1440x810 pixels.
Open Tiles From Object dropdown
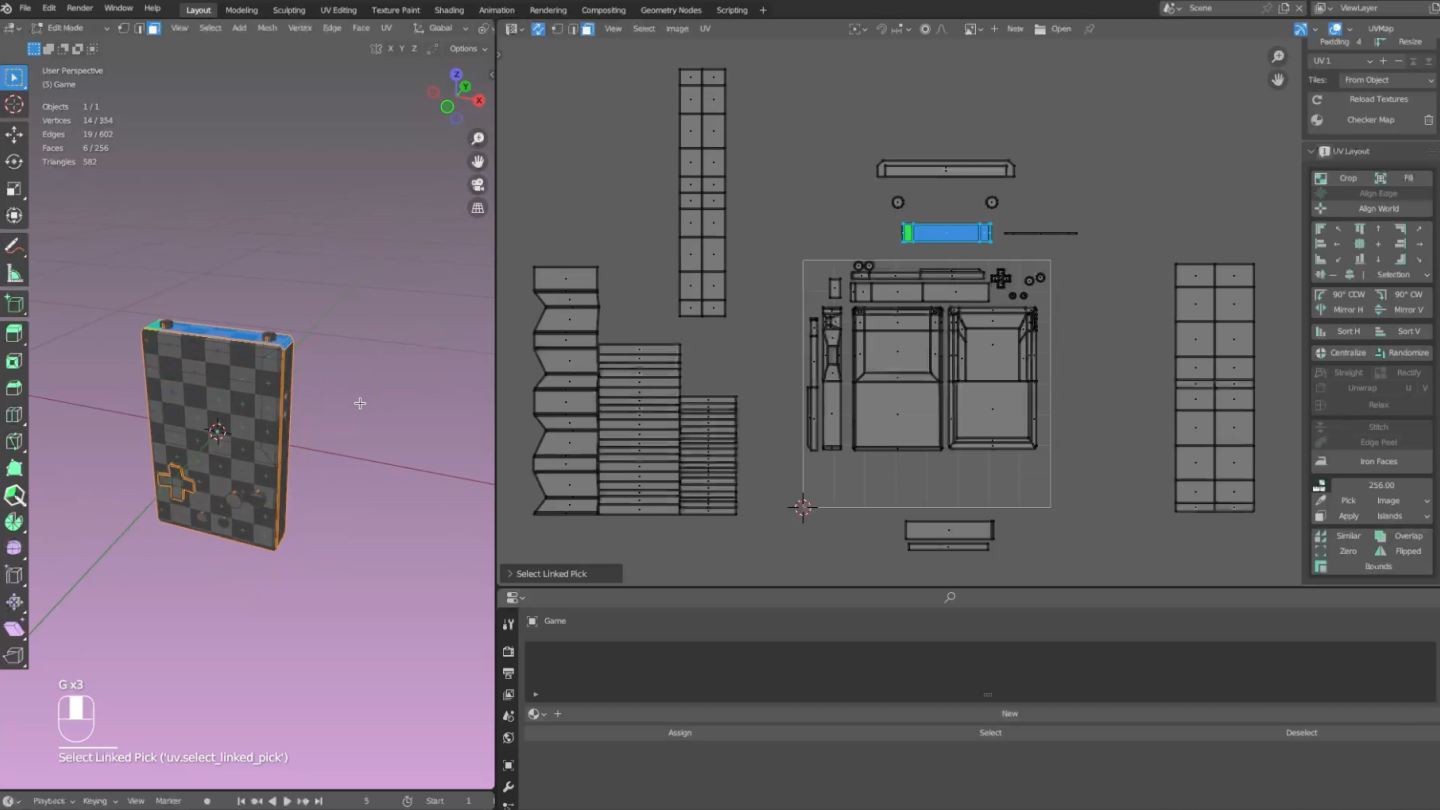(1387, 80)
